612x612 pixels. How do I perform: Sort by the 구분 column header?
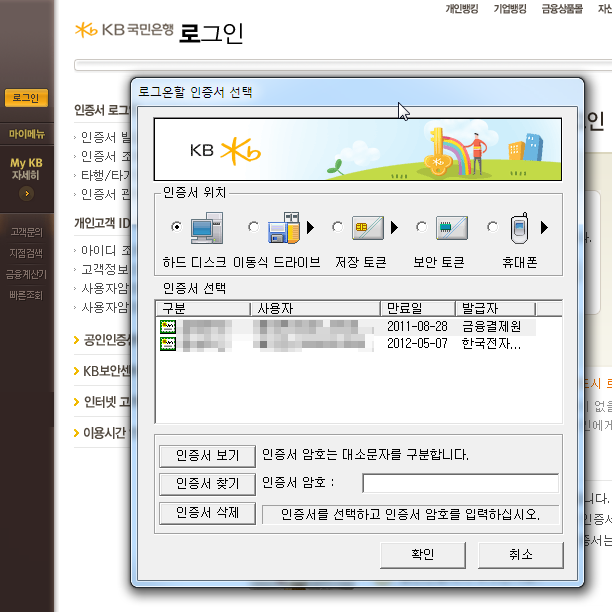click(203, 308)
